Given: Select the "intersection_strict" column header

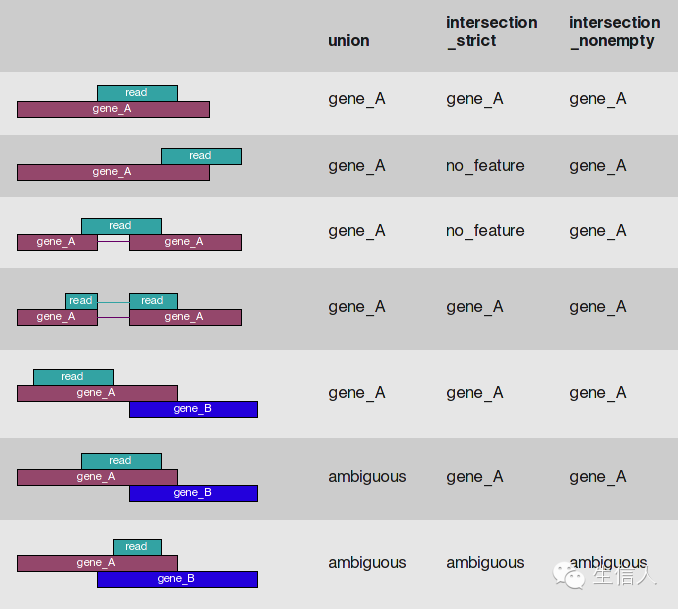Looking at the screenshot, I should click(491, 31).
